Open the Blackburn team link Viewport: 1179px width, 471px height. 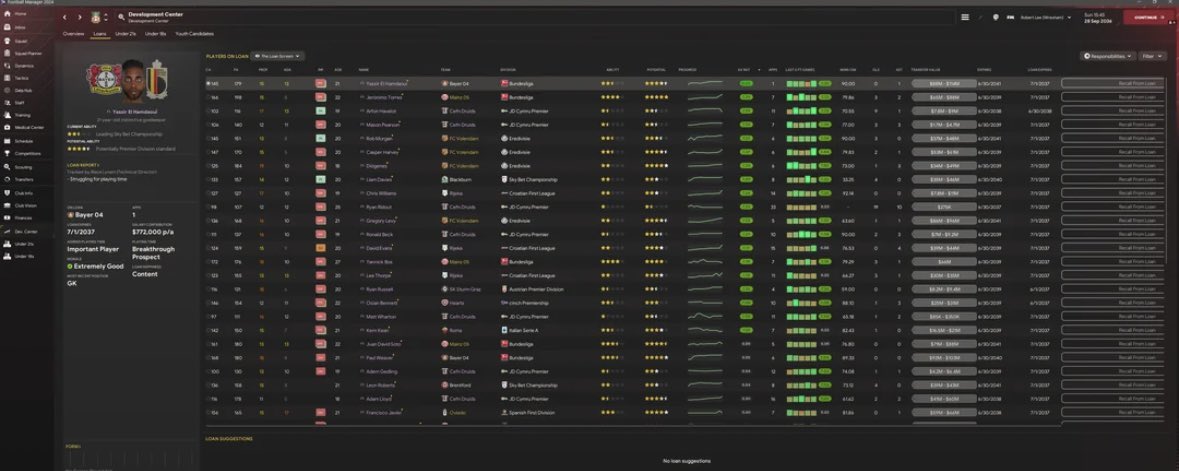coord(461,180)
